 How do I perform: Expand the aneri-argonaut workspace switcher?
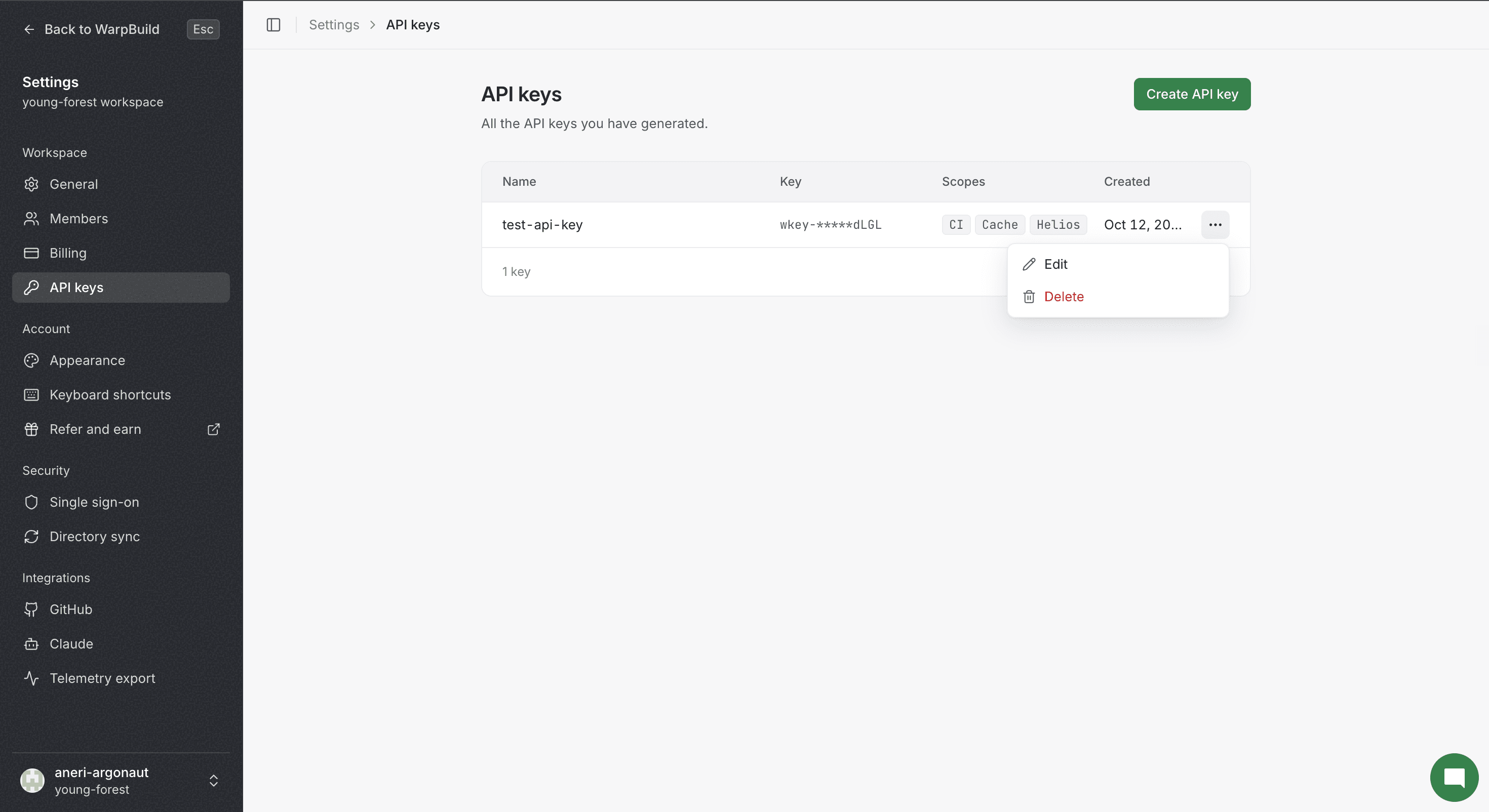point(213,781)
